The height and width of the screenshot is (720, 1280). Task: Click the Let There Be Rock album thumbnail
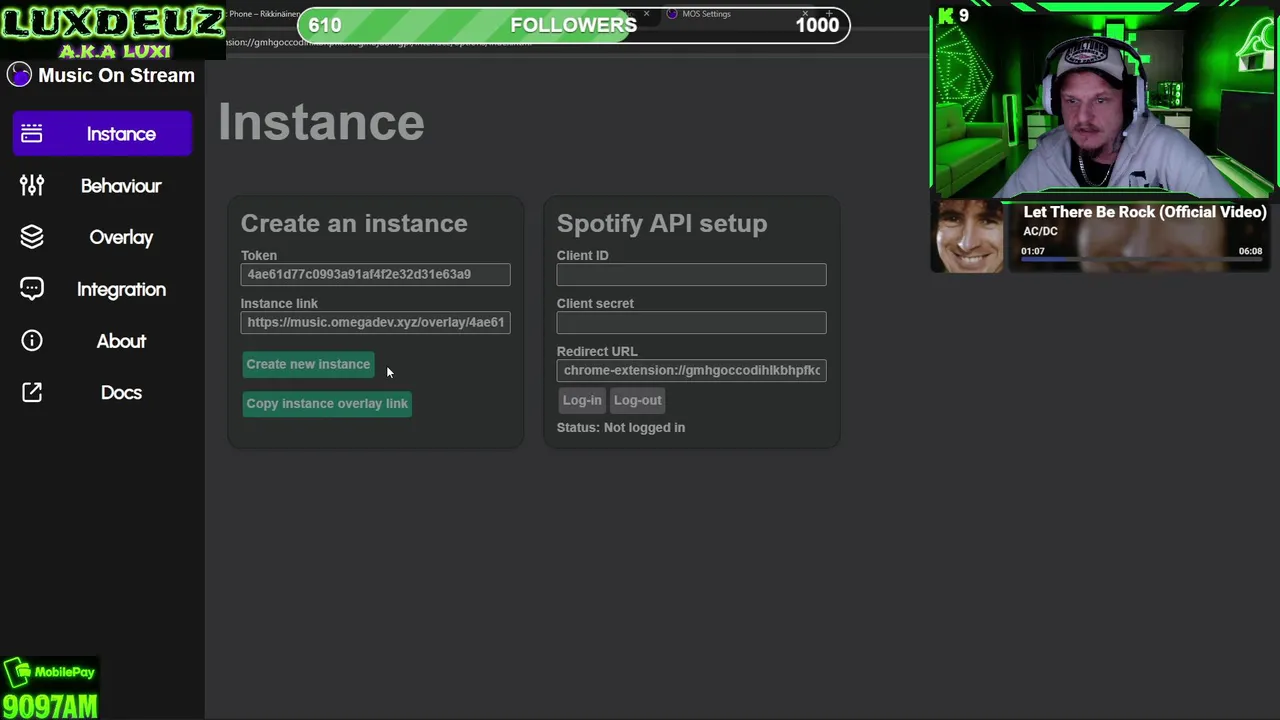pyautogui.click(x=967, y=236)
